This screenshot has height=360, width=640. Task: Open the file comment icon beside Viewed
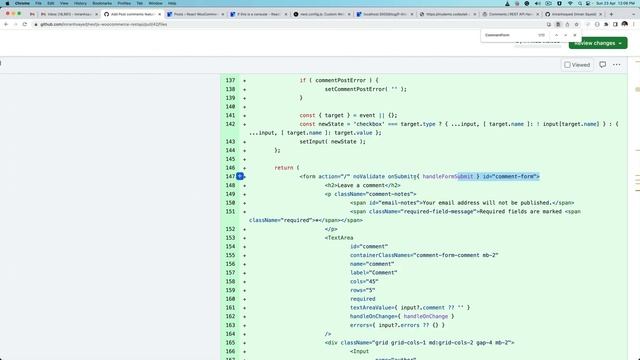coord(602,65)
